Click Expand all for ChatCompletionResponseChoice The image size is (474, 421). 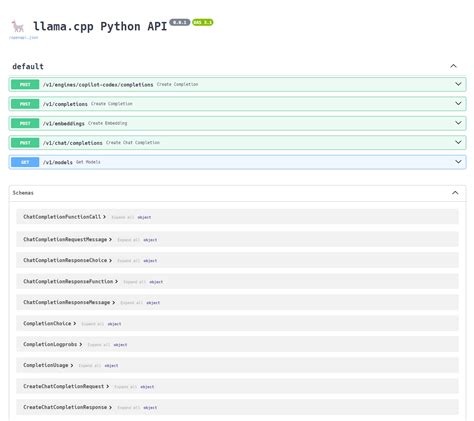point(128,261)
